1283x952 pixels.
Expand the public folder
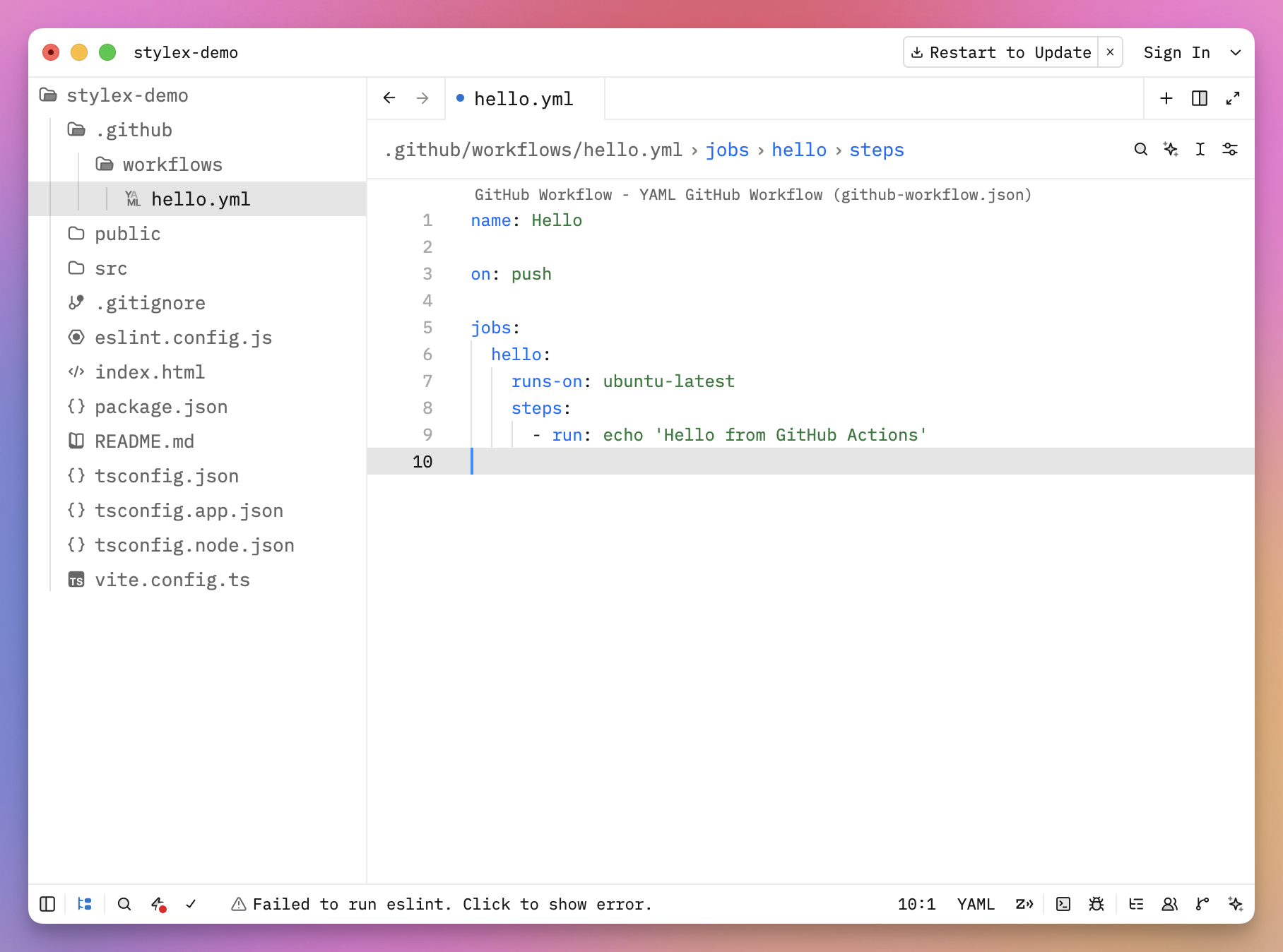pos(198,234)
